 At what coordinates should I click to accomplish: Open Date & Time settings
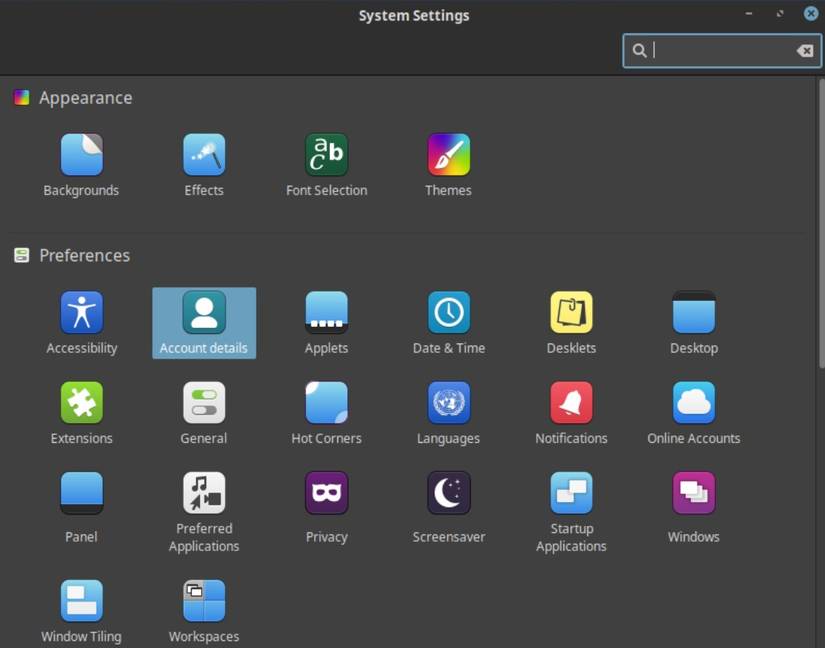pos(449,312)
